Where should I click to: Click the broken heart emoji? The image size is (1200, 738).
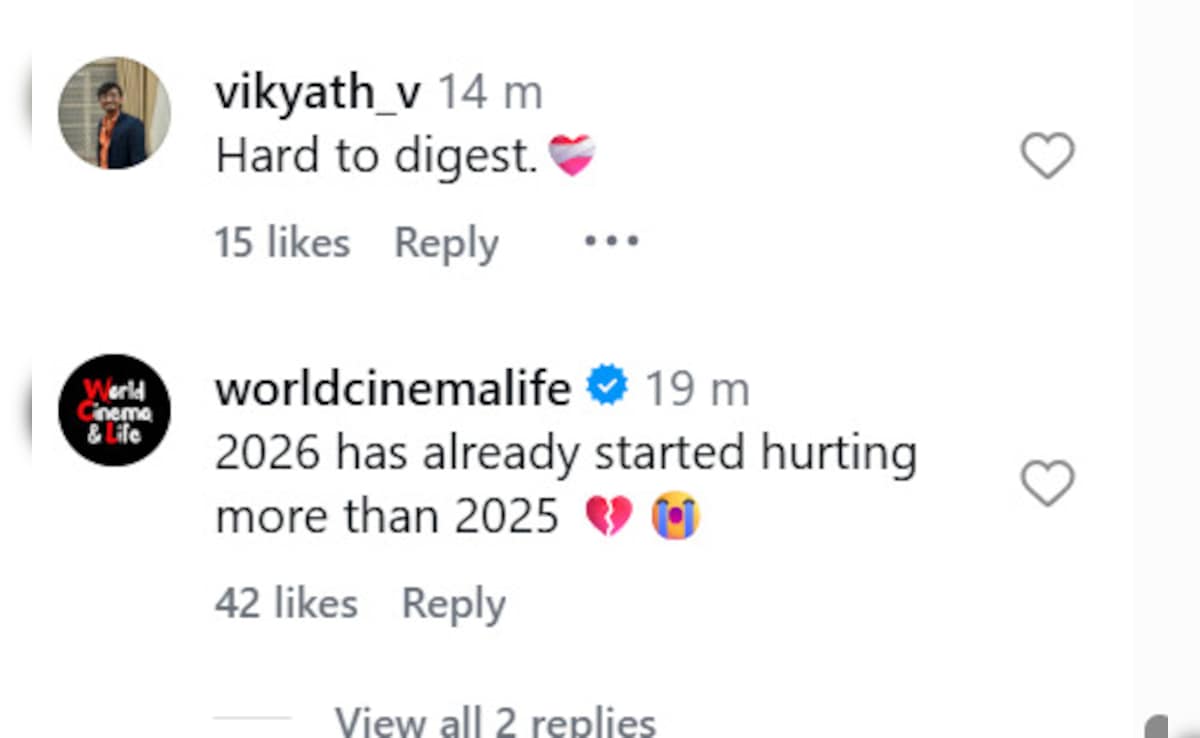click(608, 518)
